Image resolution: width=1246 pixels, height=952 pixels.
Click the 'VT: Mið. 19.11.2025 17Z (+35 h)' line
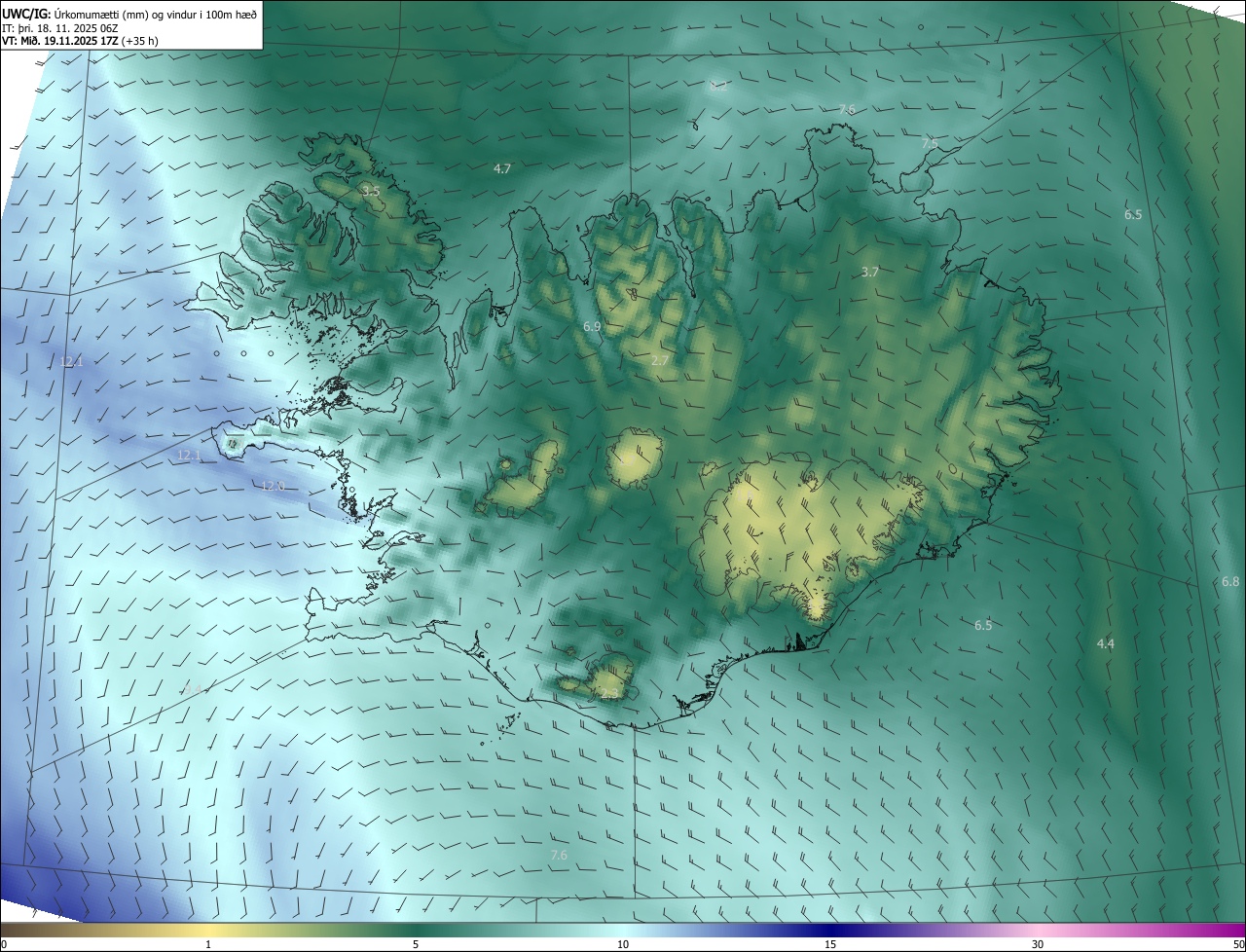tap(80, 41)
